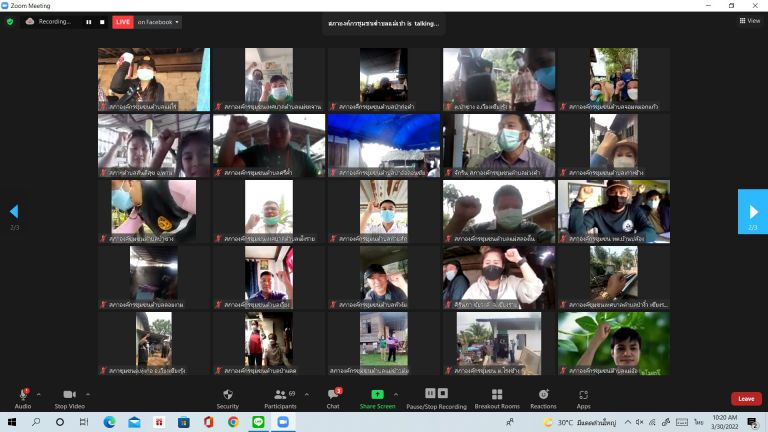The image size is (768, 432).
Task: Open Zoom Apps
Action: (x=583, y=399)
